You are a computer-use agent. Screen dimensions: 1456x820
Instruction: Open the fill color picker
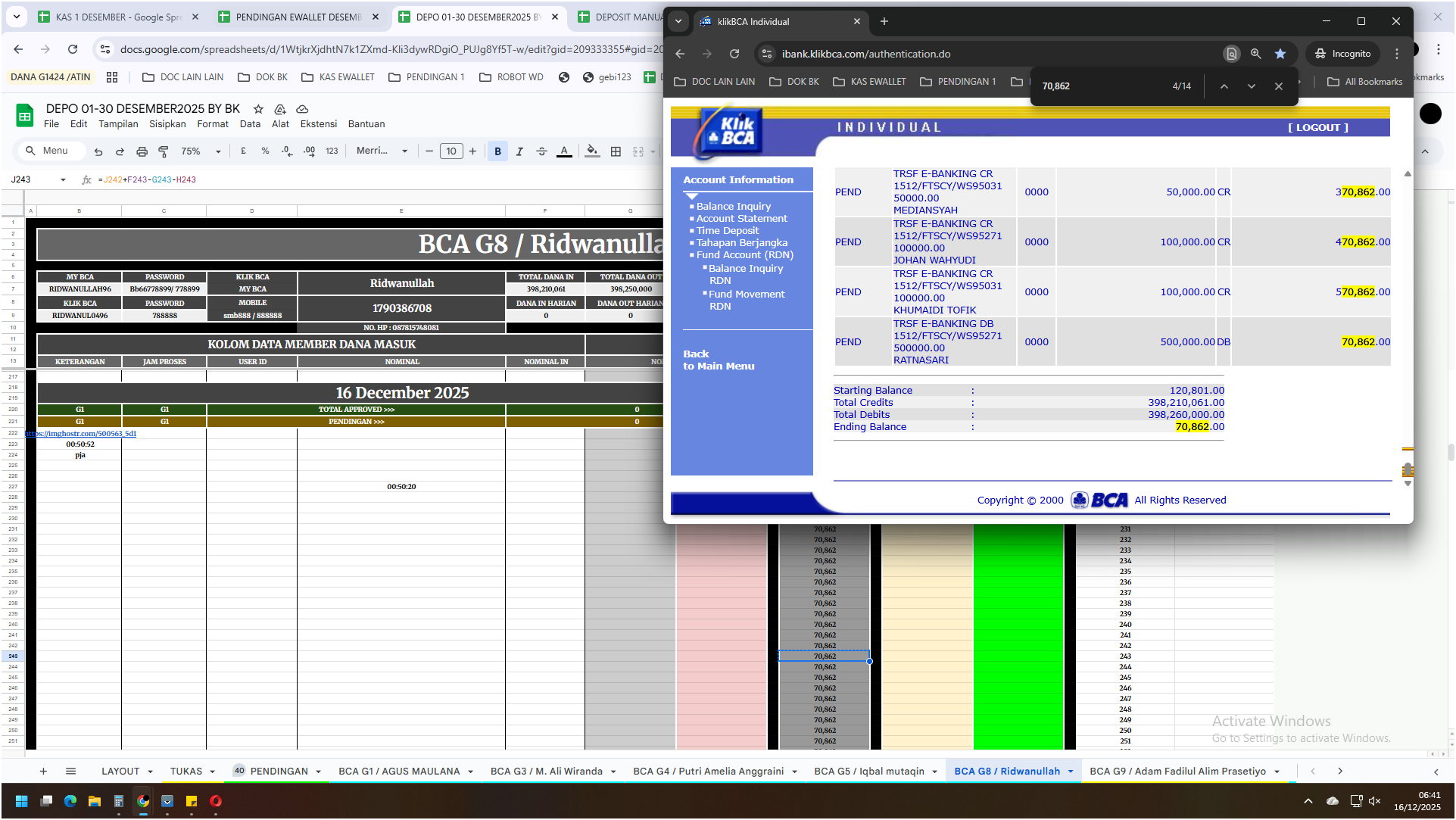[592, 151]
